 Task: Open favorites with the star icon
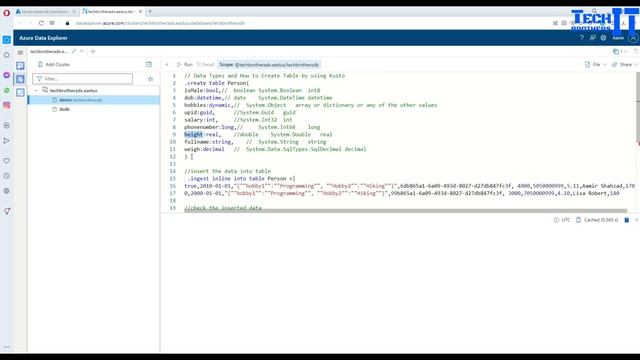[x=151, y=79]
